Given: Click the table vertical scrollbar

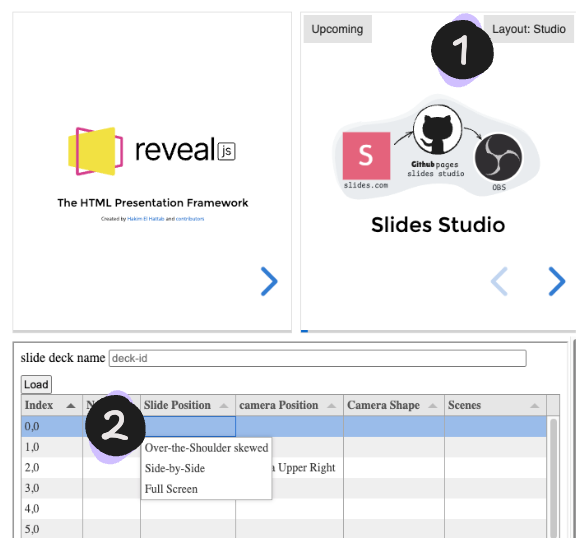Looking at the screenshot, I should (553, 477).
